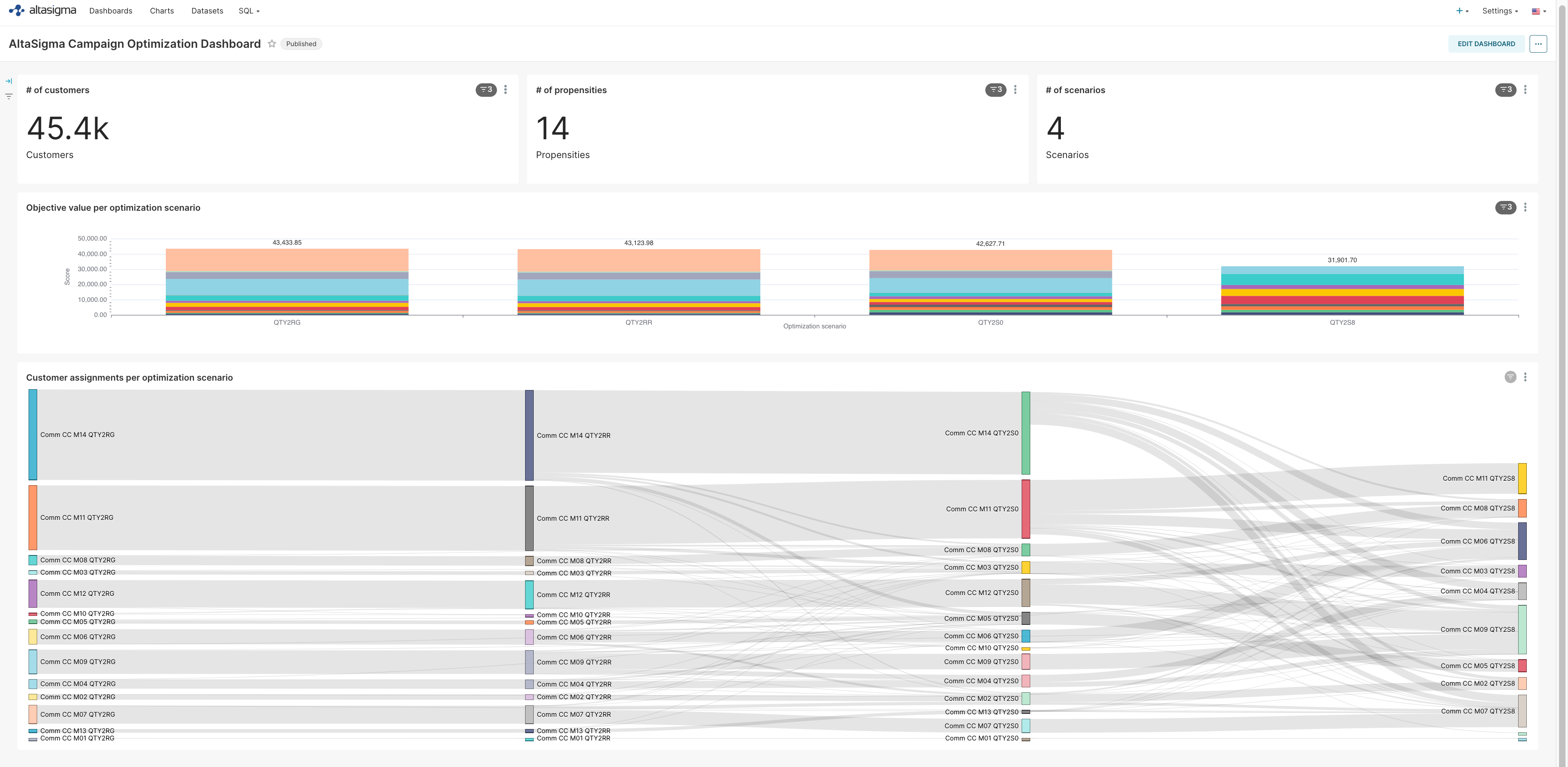Expand the Settings dropdown
The width and height of the screenshot is (1568, 767).
(1500, 11)
